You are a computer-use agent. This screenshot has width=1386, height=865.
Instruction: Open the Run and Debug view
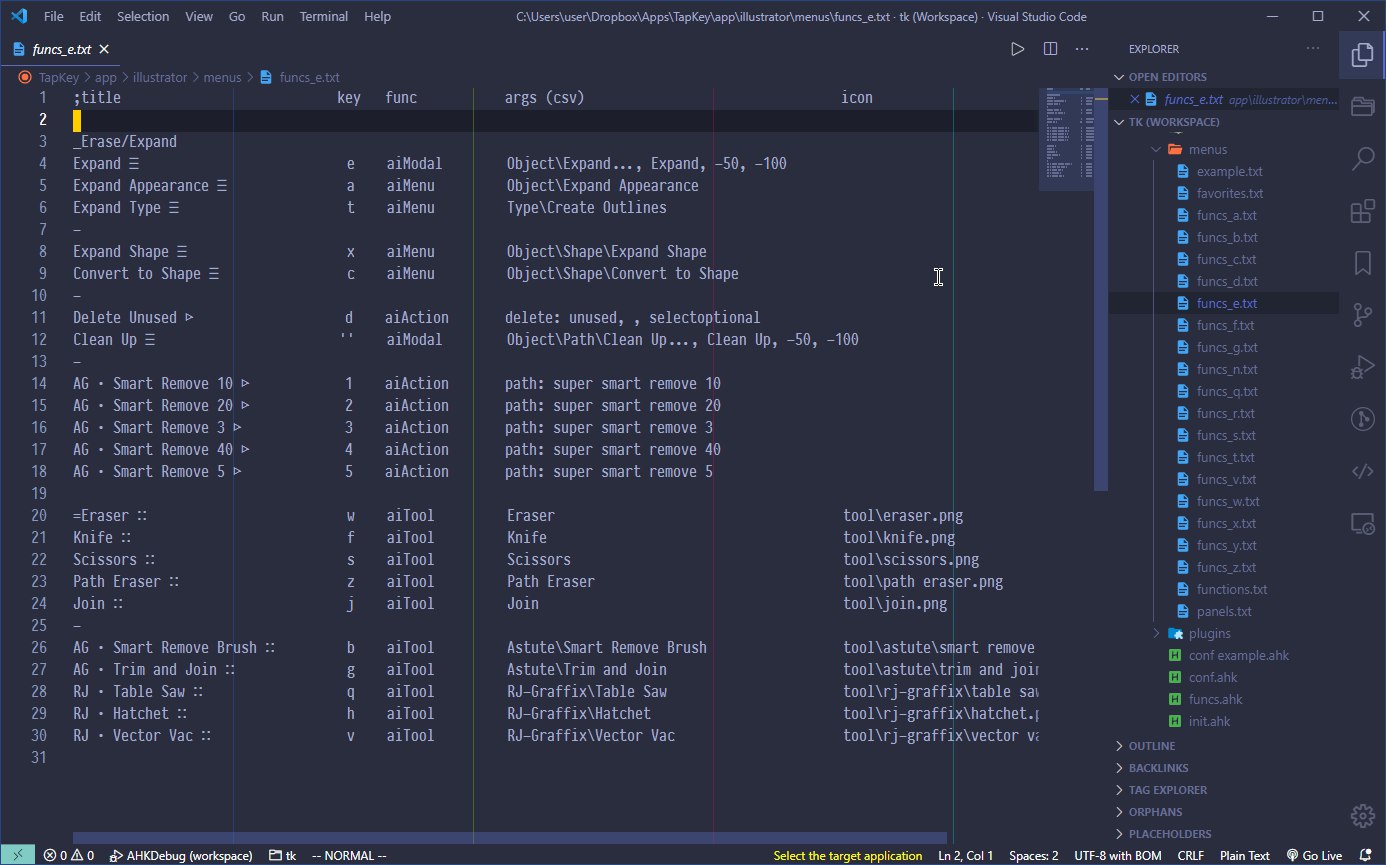click(1361, 367)
